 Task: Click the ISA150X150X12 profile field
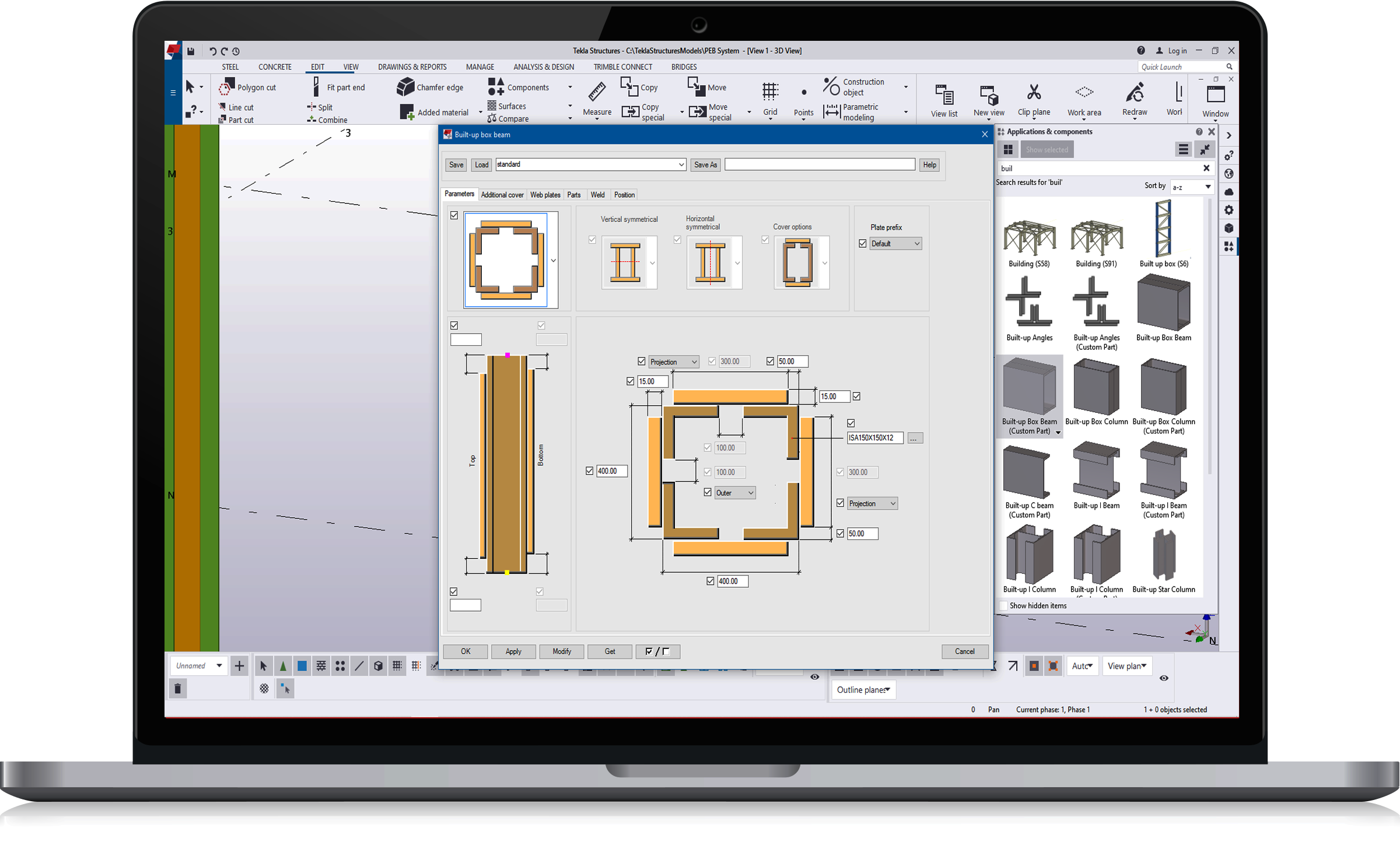(x=874, y=438)
